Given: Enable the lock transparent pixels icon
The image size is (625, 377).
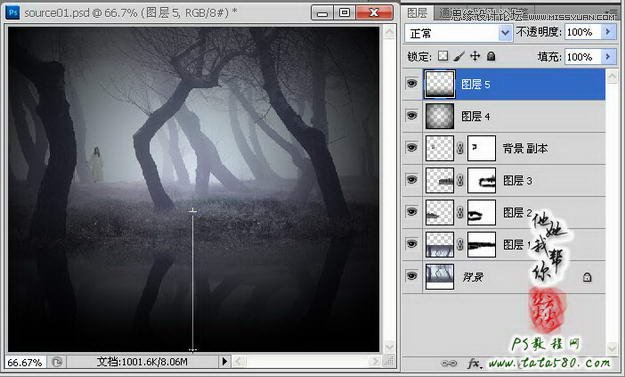Looking at the screenshot, I should pos(443,56).
